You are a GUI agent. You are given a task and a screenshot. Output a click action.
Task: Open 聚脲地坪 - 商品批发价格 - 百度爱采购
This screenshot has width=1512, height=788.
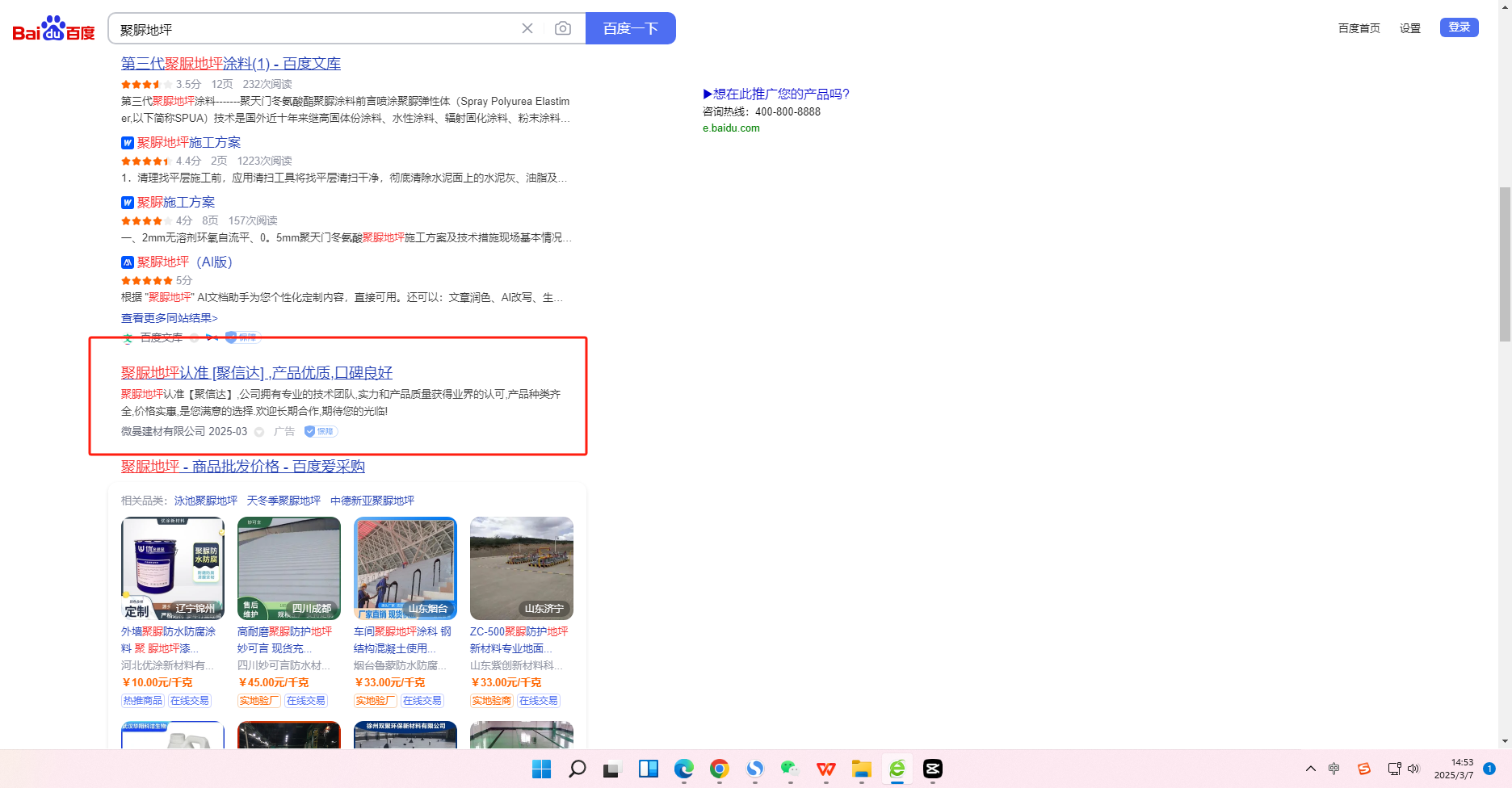243,467
